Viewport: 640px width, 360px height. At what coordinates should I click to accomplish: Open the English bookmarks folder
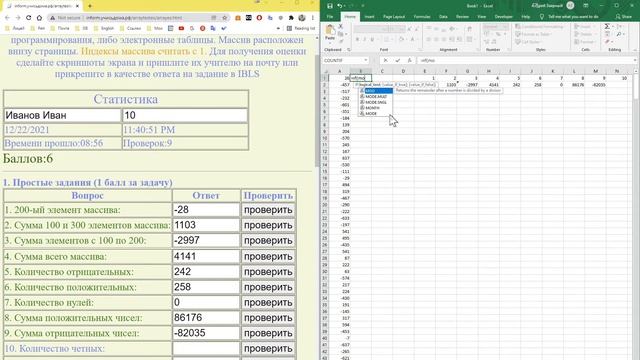click(x=104, y=28)
